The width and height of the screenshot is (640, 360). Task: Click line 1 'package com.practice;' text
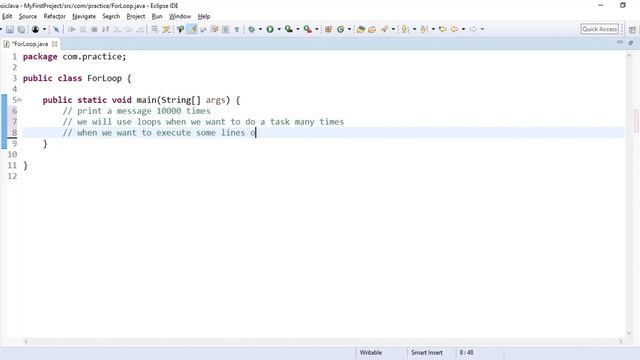[x=75, y=57]
